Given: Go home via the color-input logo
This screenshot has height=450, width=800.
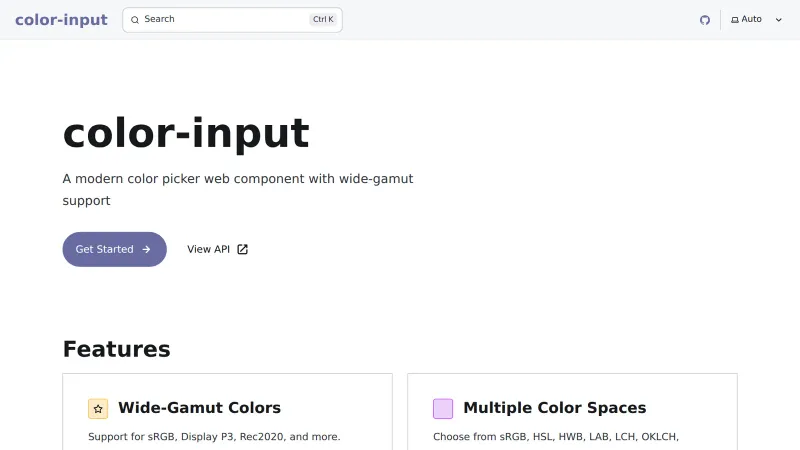Looking at the screenshot, I should pos(61,20).
